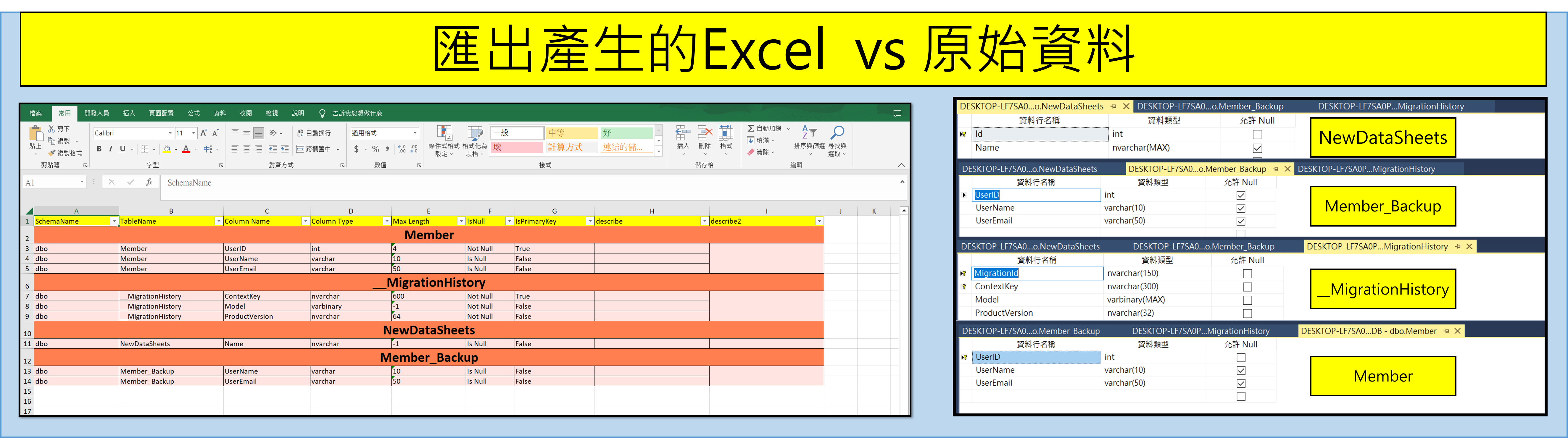Click the Sort & Filter icon
1568x438 pixels.
(809, 132)
